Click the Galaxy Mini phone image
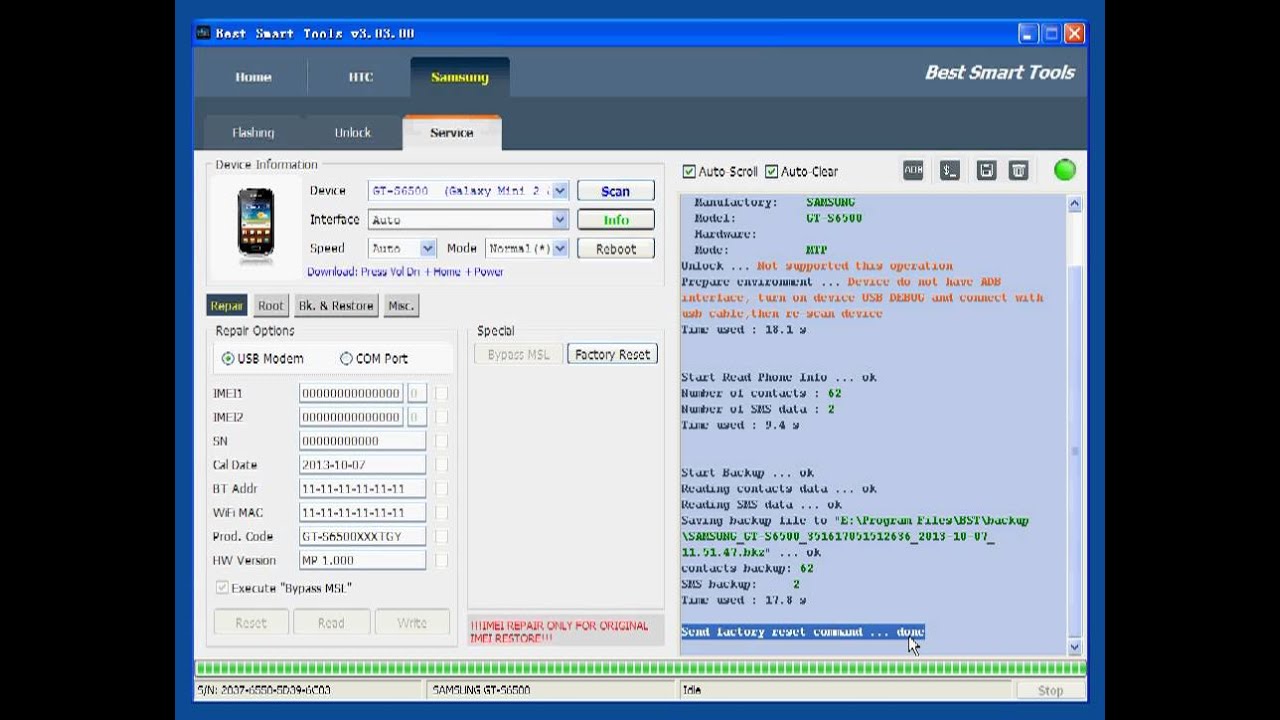The height and width of the screenshot is (720, 1280). 256,225
